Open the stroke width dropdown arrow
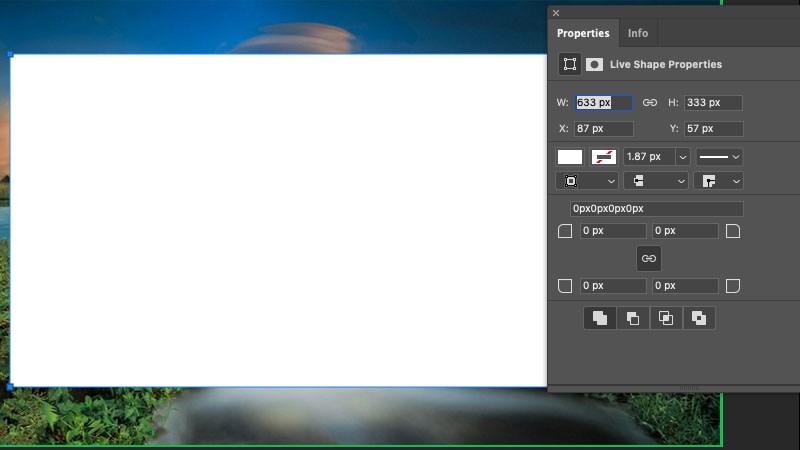Screen dimensions: 800x450 (682, 157)
